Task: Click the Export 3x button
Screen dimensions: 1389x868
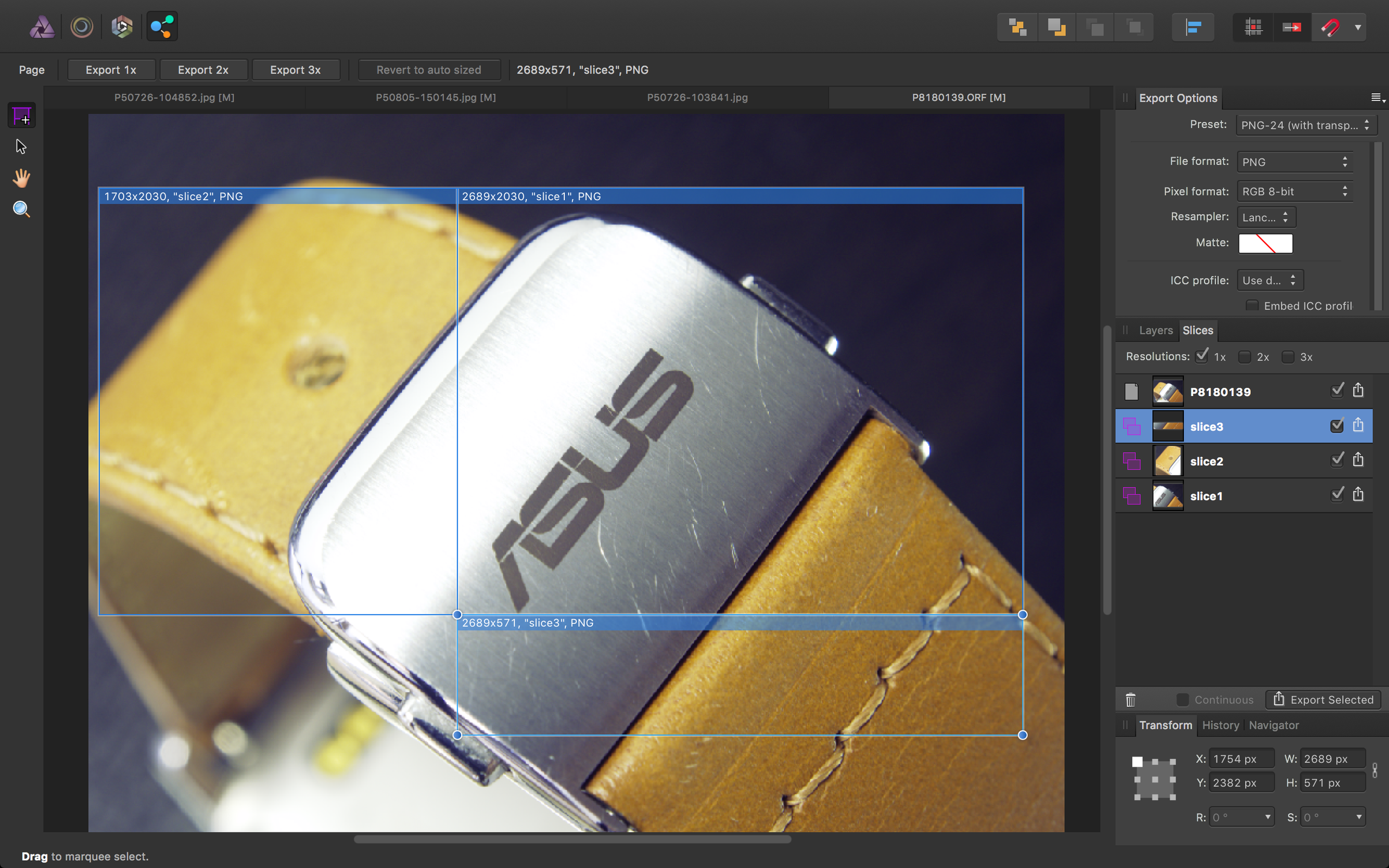Action: click(x=295, y=70)
